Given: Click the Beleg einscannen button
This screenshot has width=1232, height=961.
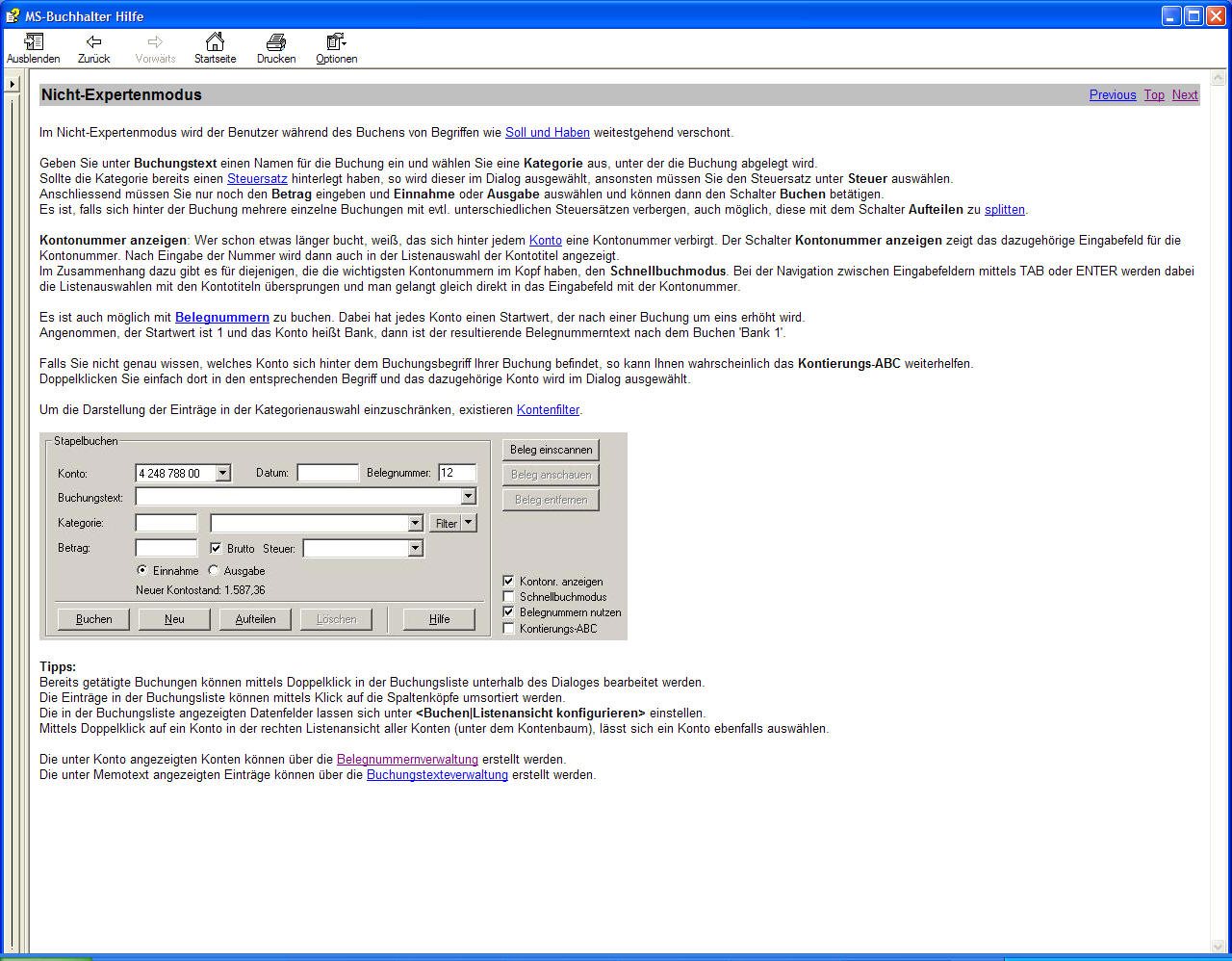Looking at the screenshot, I should click(551, 450).
